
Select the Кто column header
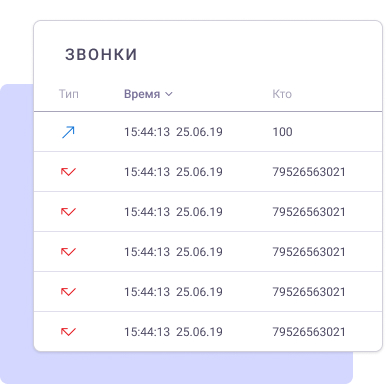click(282, 94)
